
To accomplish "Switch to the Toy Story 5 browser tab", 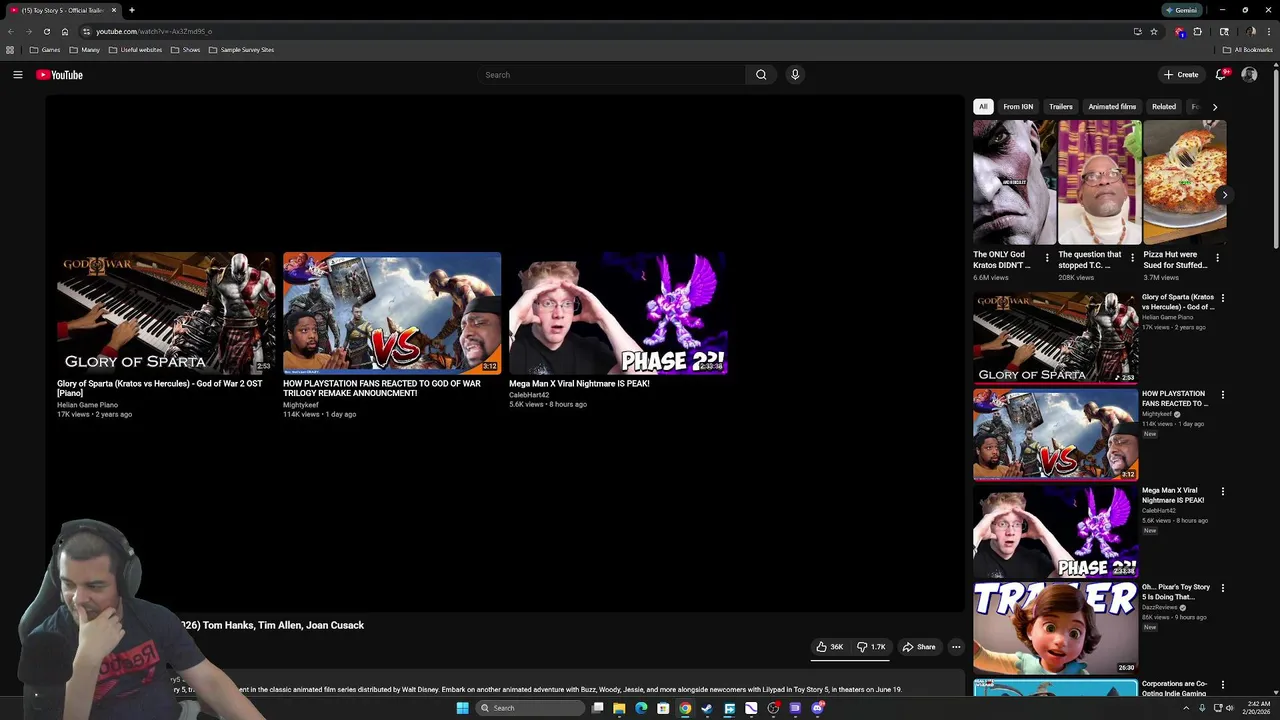I will [62, 10].
